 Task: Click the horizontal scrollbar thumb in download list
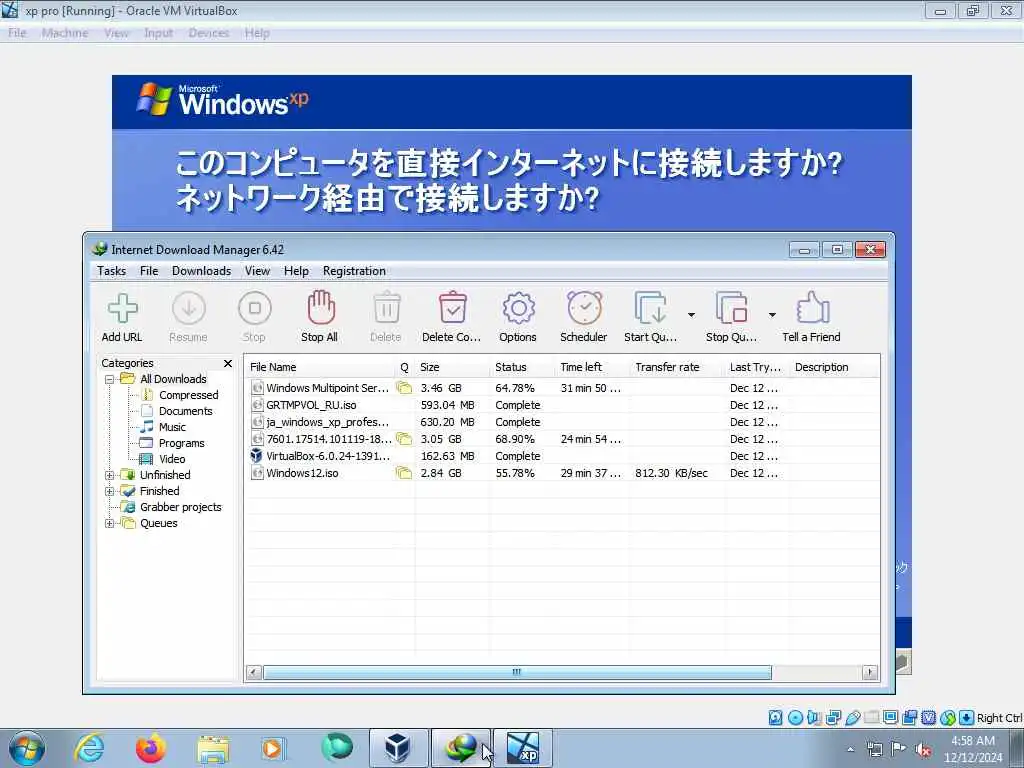click(517, 672)
